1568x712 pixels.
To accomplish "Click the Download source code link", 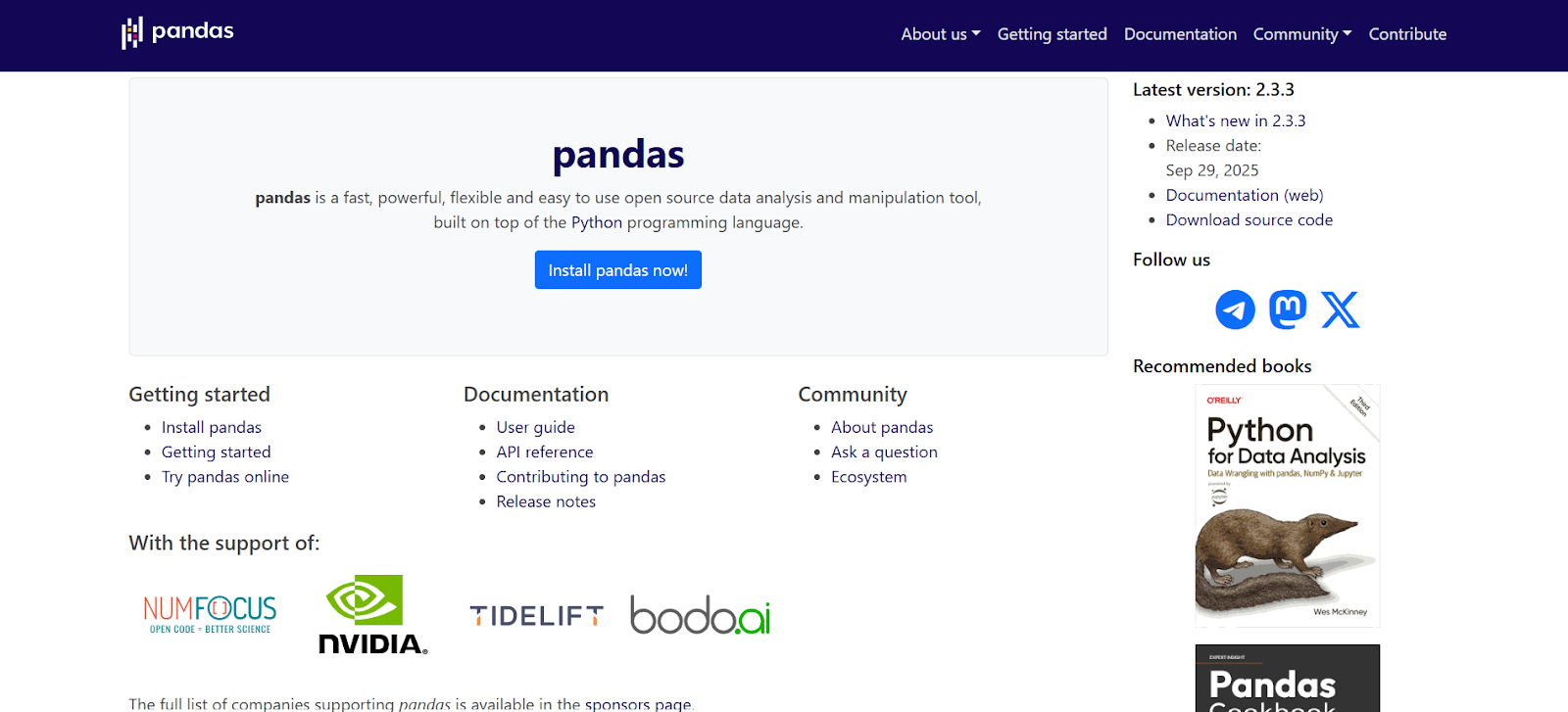I will pyautogui.click(x=1249, y=220).
